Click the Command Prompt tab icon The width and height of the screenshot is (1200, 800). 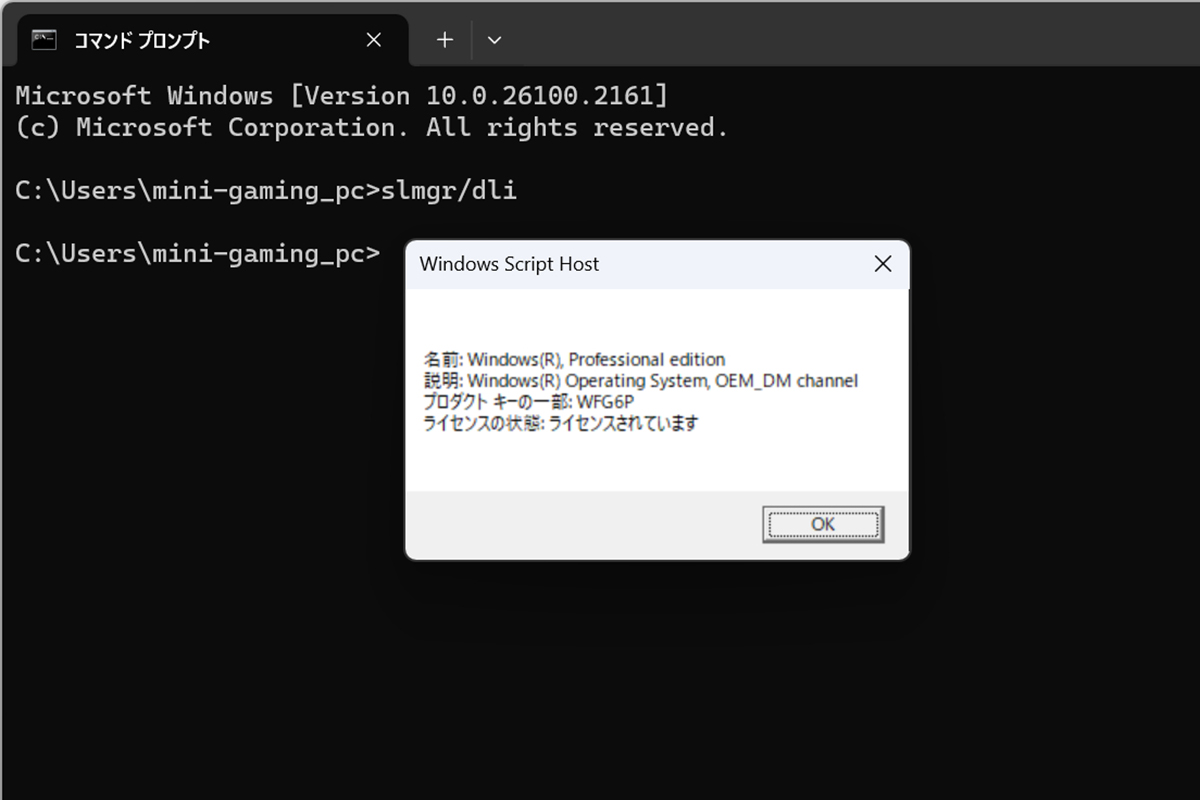pos(44,40)
